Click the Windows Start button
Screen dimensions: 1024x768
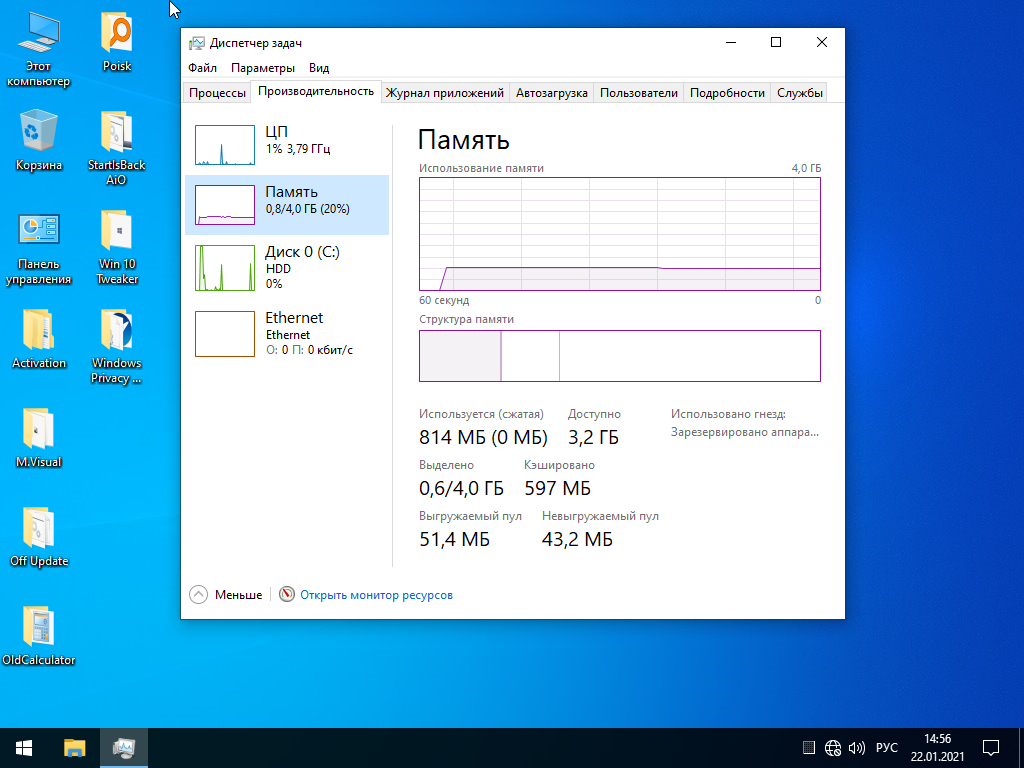tap(24, 747)
